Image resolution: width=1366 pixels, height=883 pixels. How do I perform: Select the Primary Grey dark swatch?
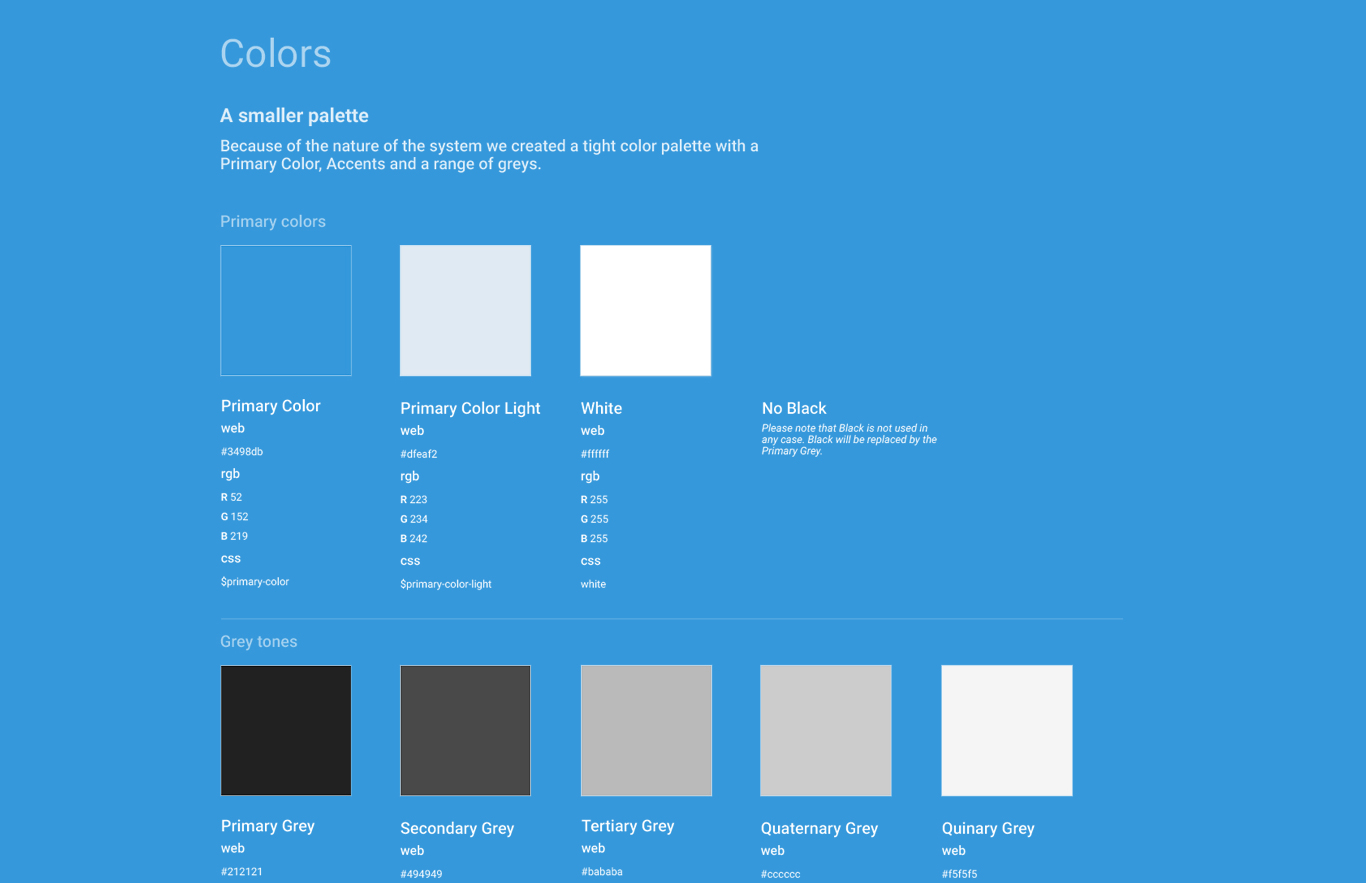(x=286, y=731)
